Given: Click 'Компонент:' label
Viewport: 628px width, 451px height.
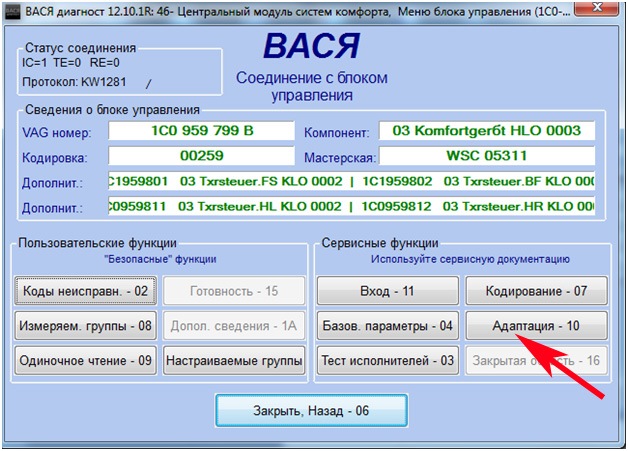Looking at the screenshot, I should (336, 133).
